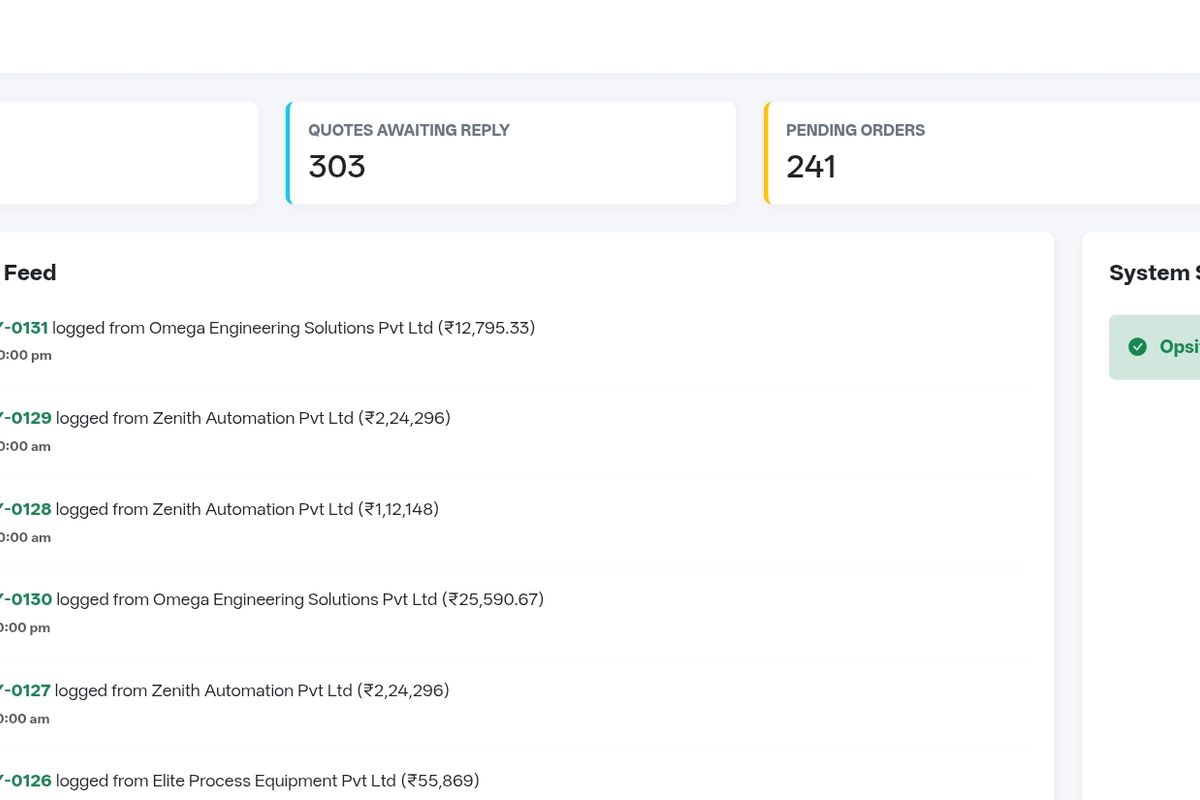Open the entry link ending -0126
Image resolution: width=1200 pixels, height=800 pixels.
pos(26,780)
